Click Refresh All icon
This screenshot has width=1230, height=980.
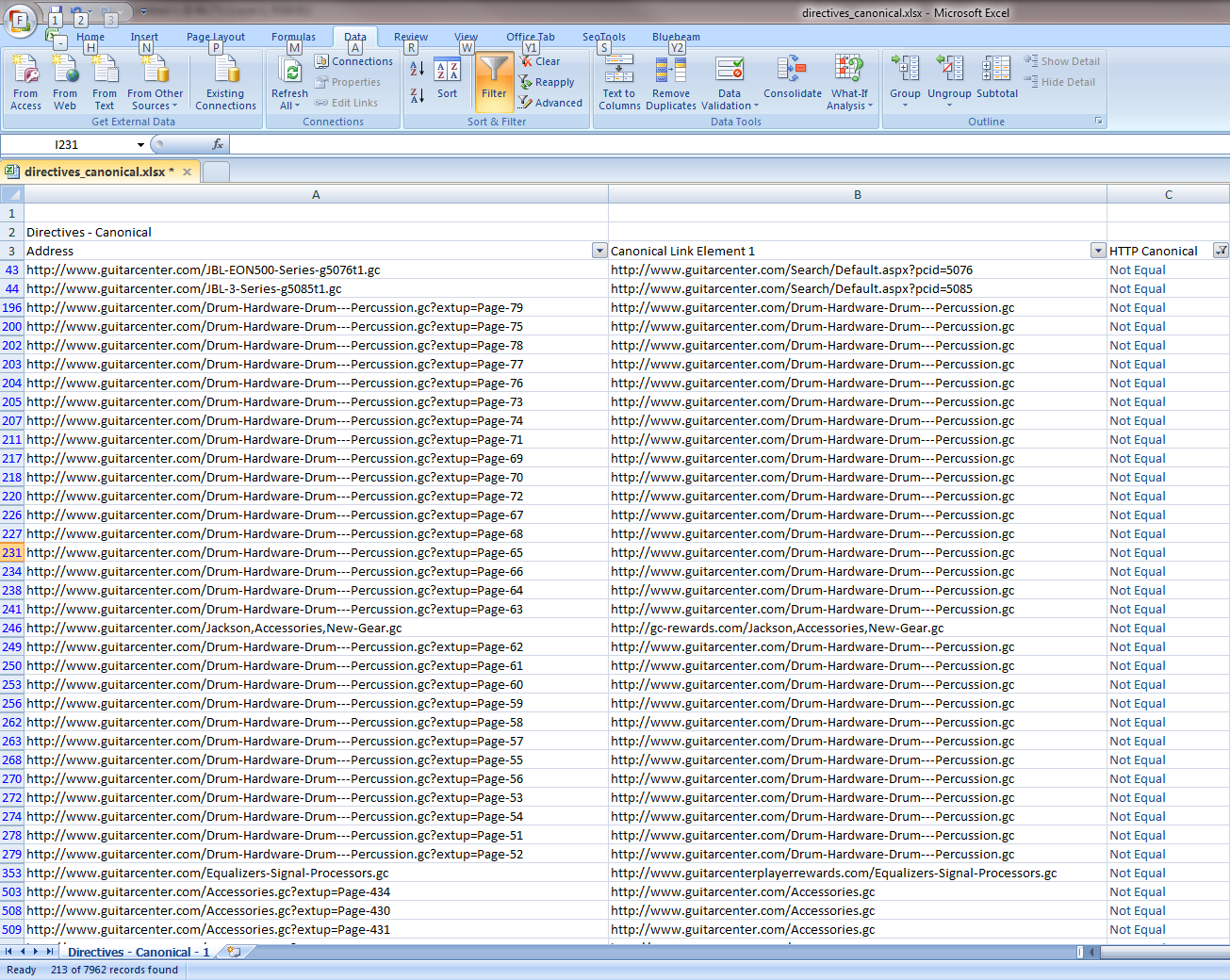coord(290,72)
